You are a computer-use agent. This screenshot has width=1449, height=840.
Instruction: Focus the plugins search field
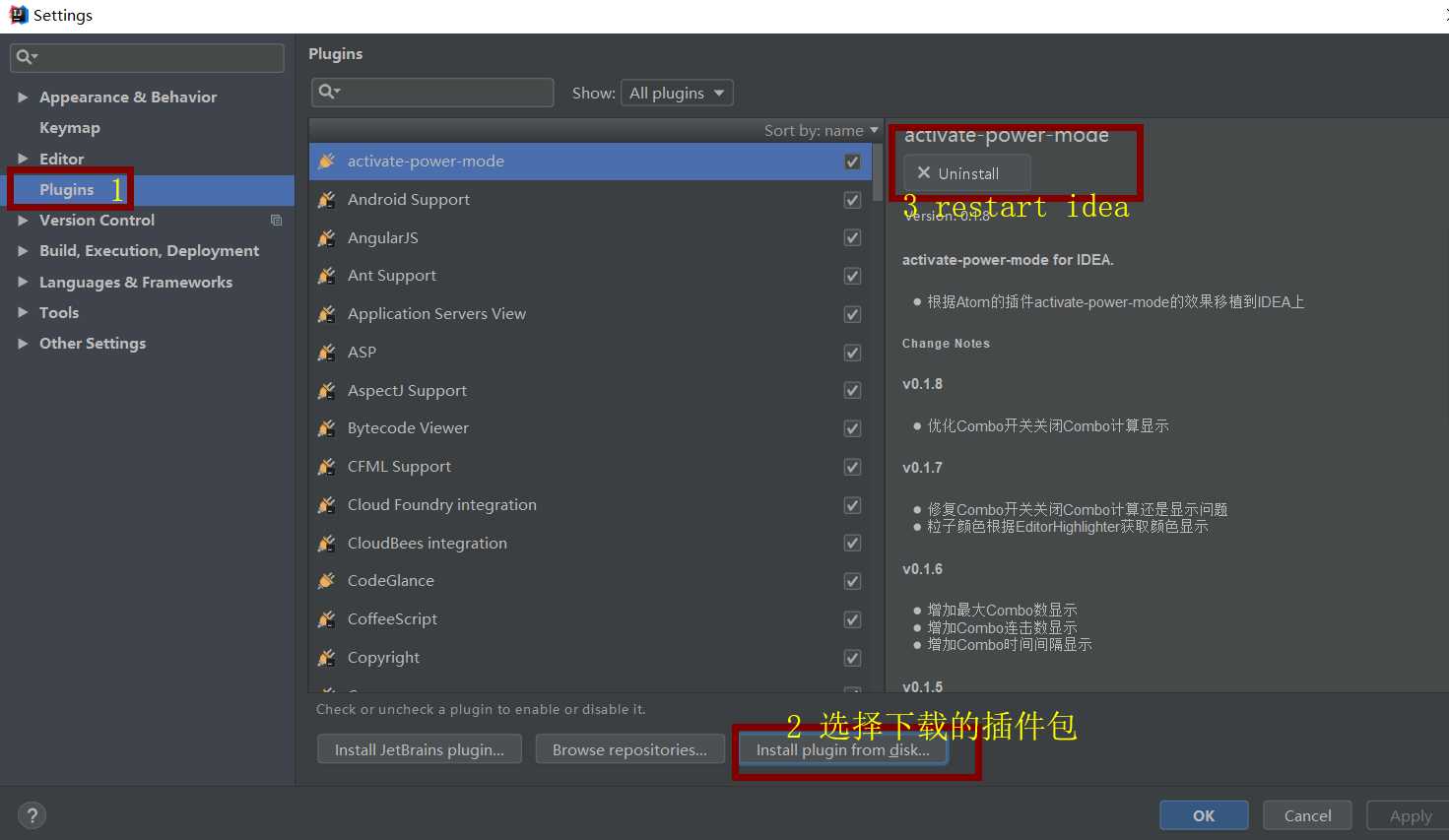pyautogui.click(x=432, y=92)
